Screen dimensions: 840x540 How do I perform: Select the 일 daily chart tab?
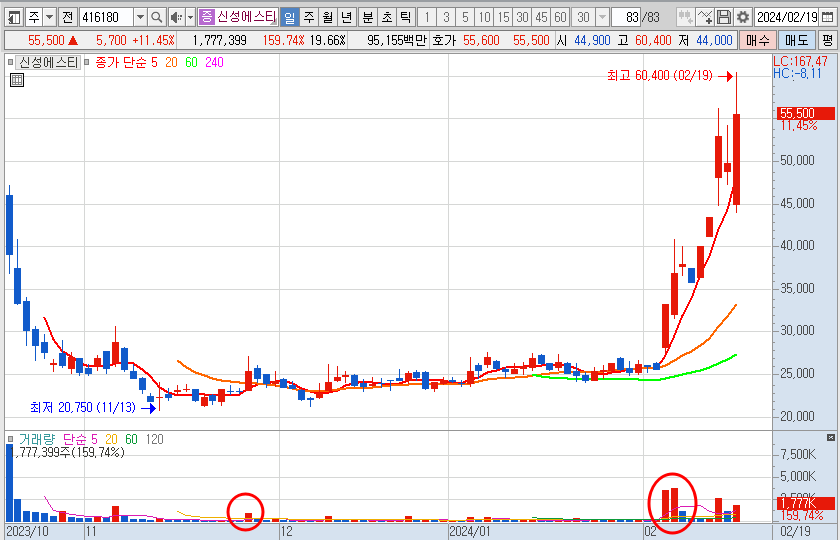290,18
